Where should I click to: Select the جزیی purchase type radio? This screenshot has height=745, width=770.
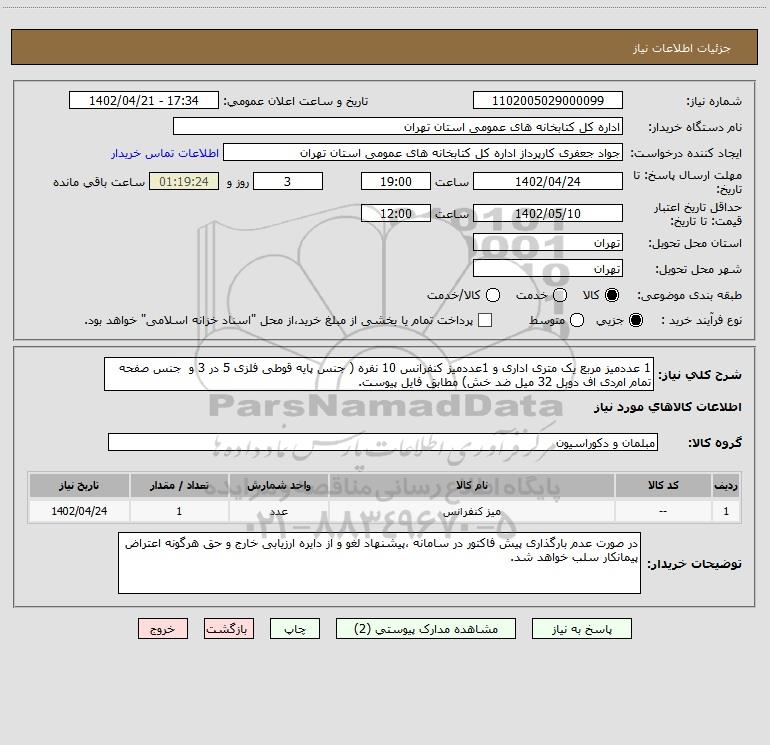point(635,320)
